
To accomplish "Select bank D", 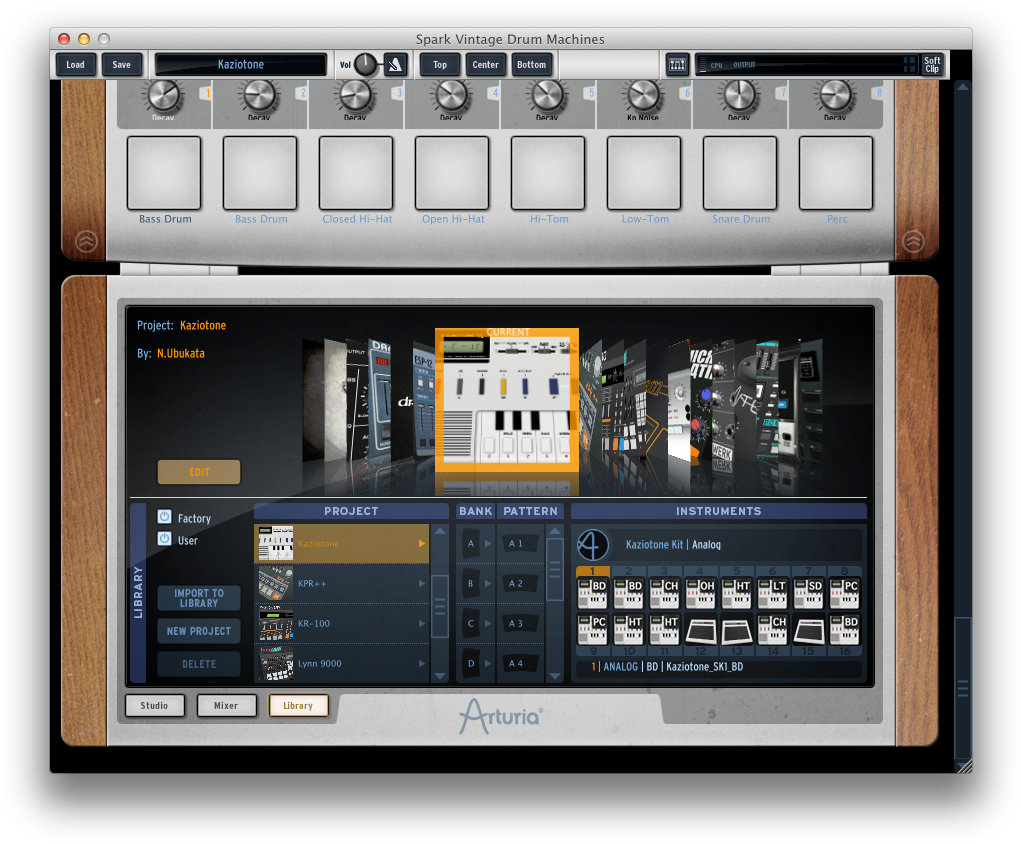I will click(x=471, y=664).
